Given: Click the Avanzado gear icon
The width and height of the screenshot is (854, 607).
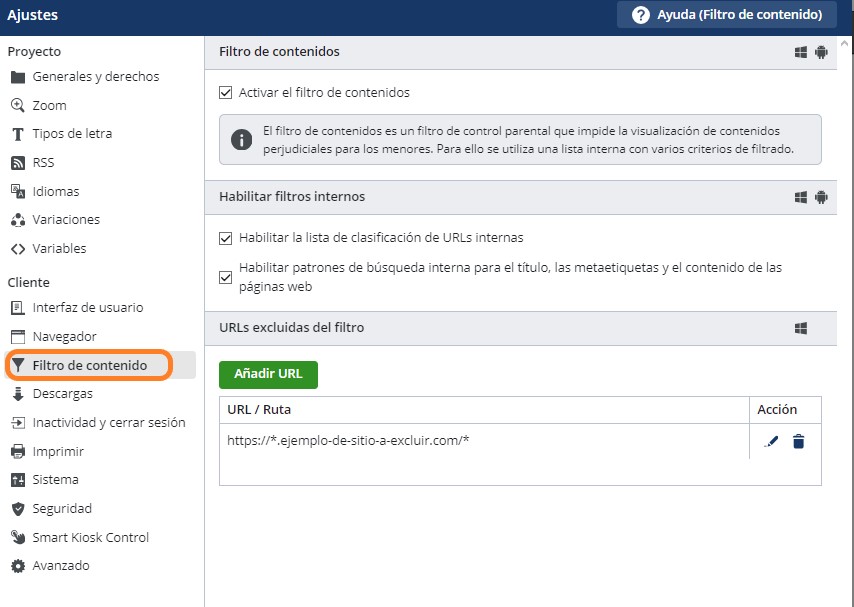Looking at the screenshot, I should point(18,566).
